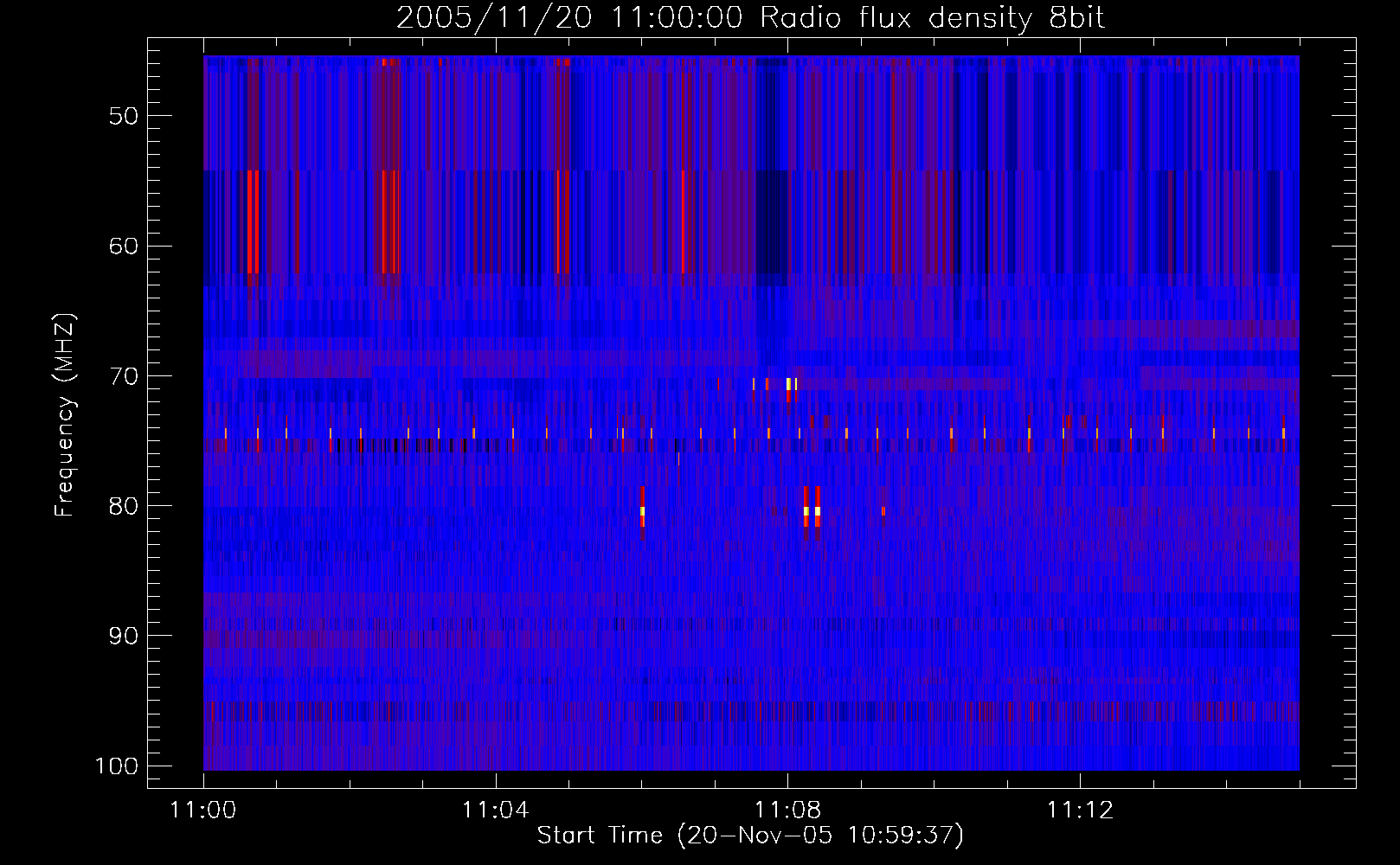The height and width of the screenshot is (865, 1400).
Task: Click the 100 frequency tick label
Action: pos(117,766)
